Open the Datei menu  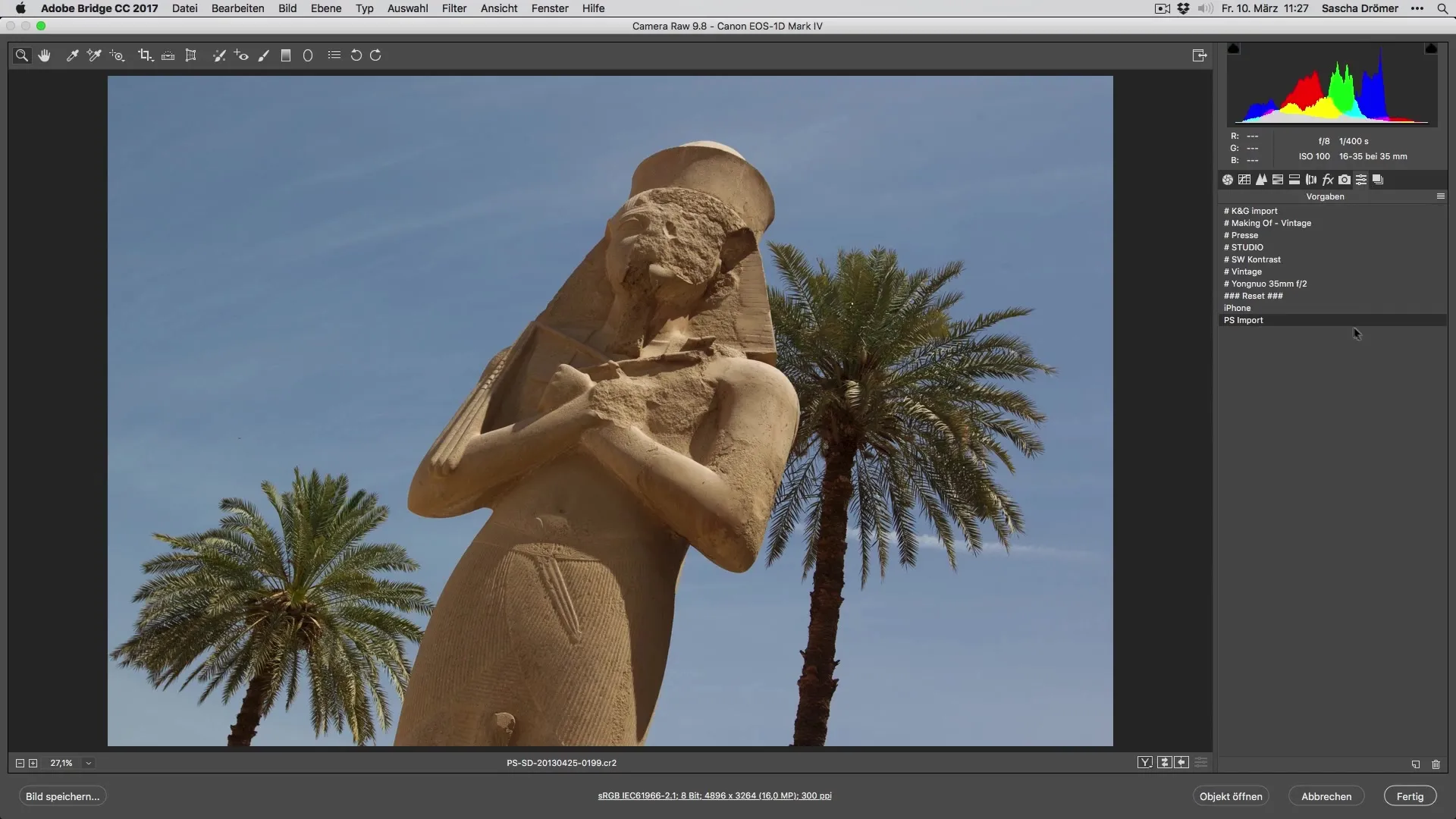[x=185, y=8]
